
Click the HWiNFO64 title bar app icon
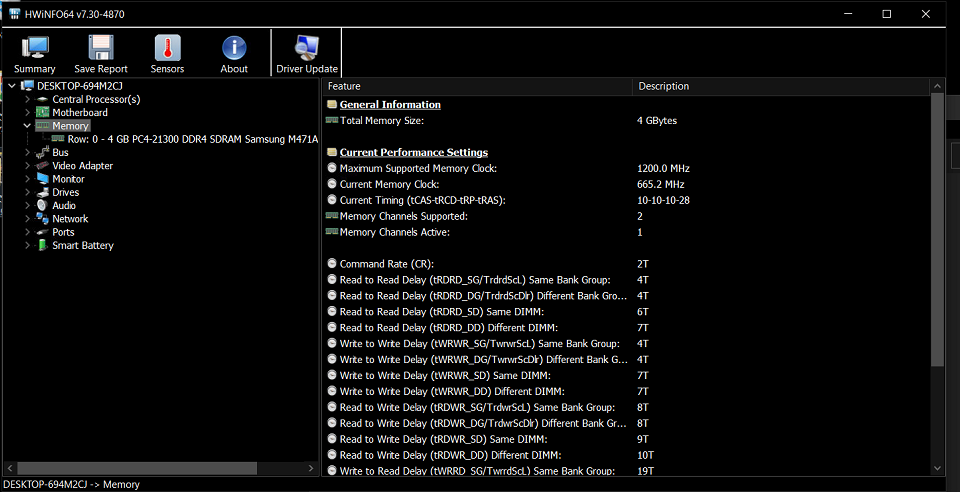pos(15,14)
